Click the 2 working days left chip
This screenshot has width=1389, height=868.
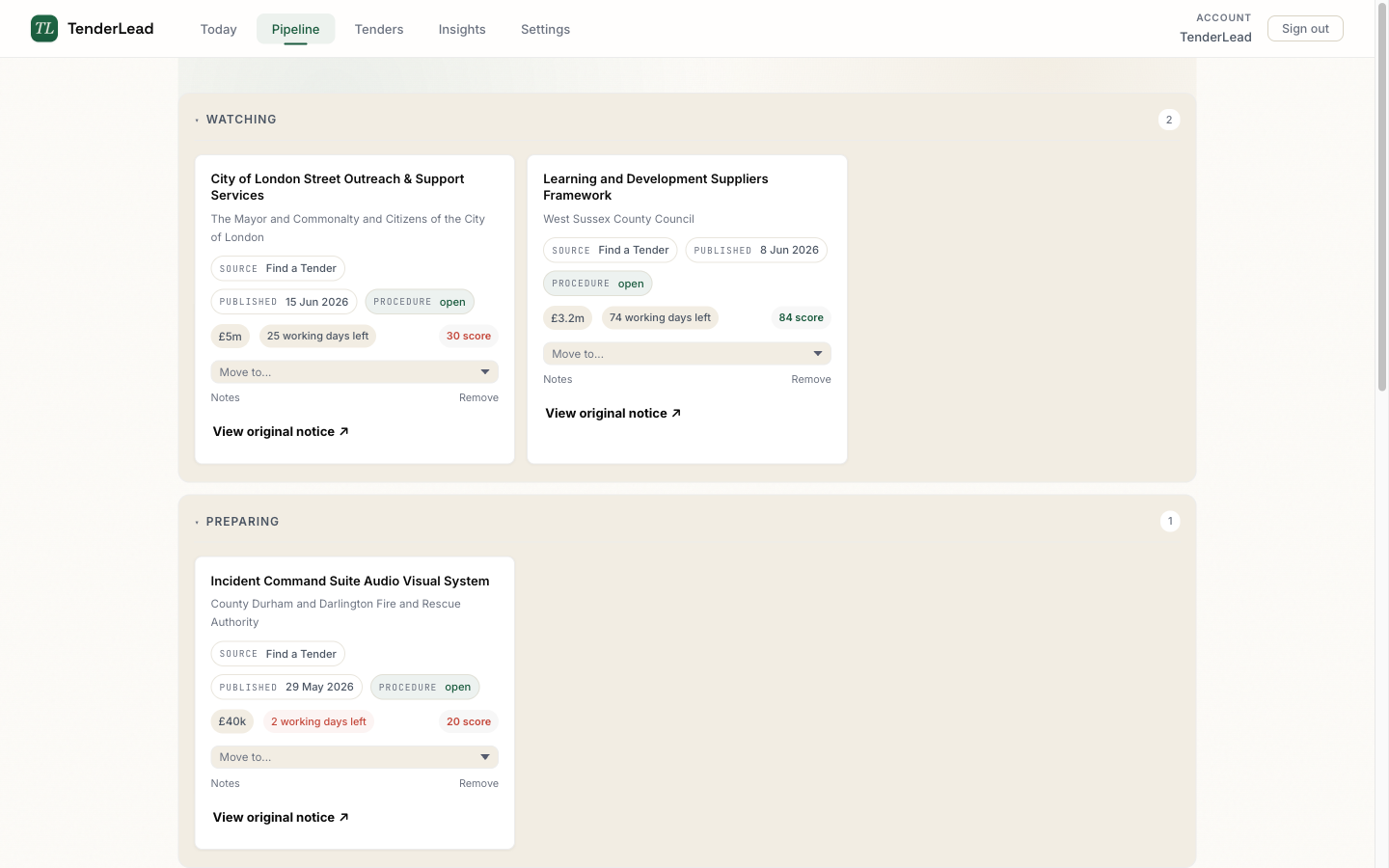coord(318,721)
